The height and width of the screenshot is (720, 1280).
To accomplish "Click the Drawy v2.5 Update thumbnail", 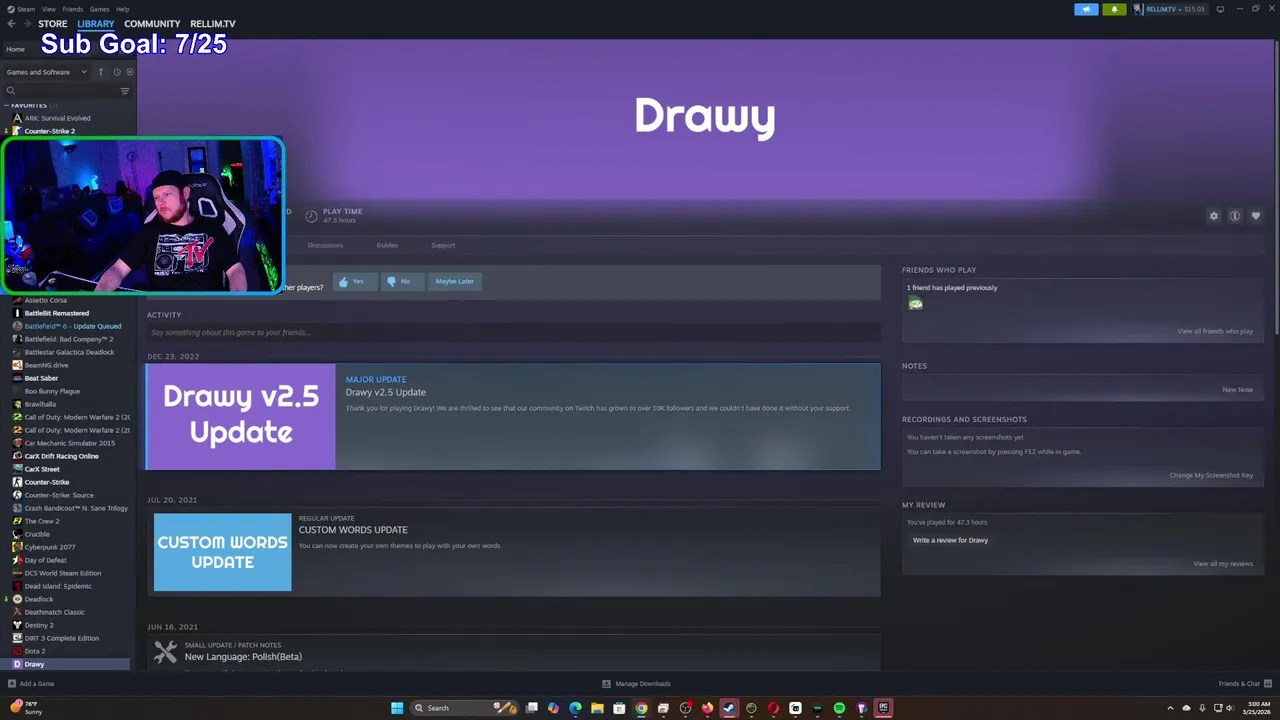I will [x=241, y=416].
